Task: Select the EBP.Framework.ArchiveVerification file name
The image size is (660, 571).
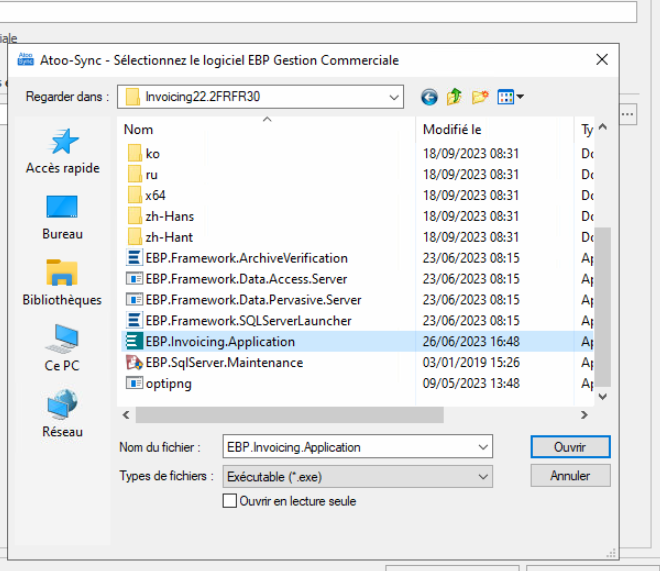Action: [x=247, y=258]
